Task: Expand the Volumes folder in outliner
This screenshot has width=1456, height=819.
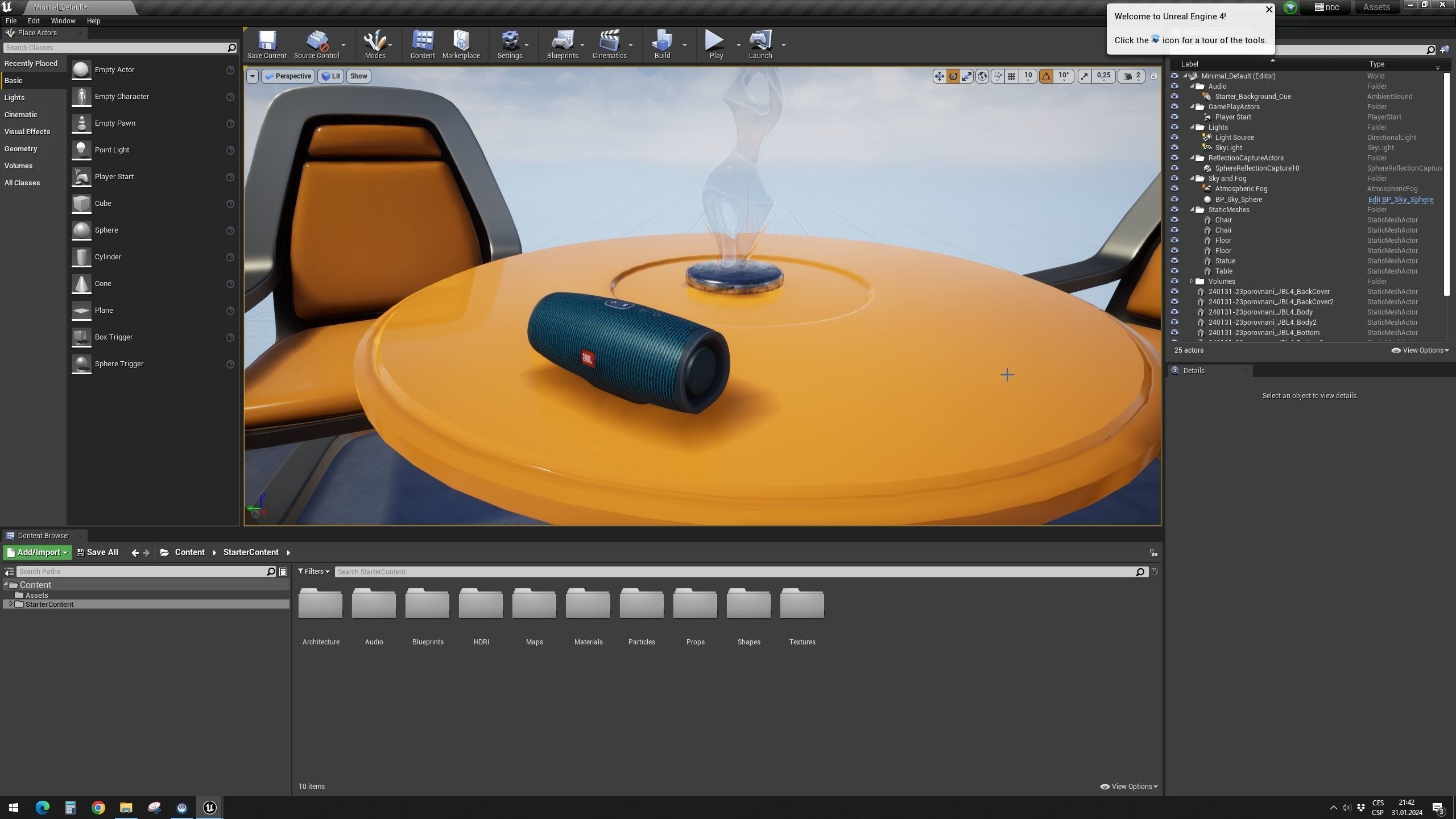Action: tap(1192, 282)
